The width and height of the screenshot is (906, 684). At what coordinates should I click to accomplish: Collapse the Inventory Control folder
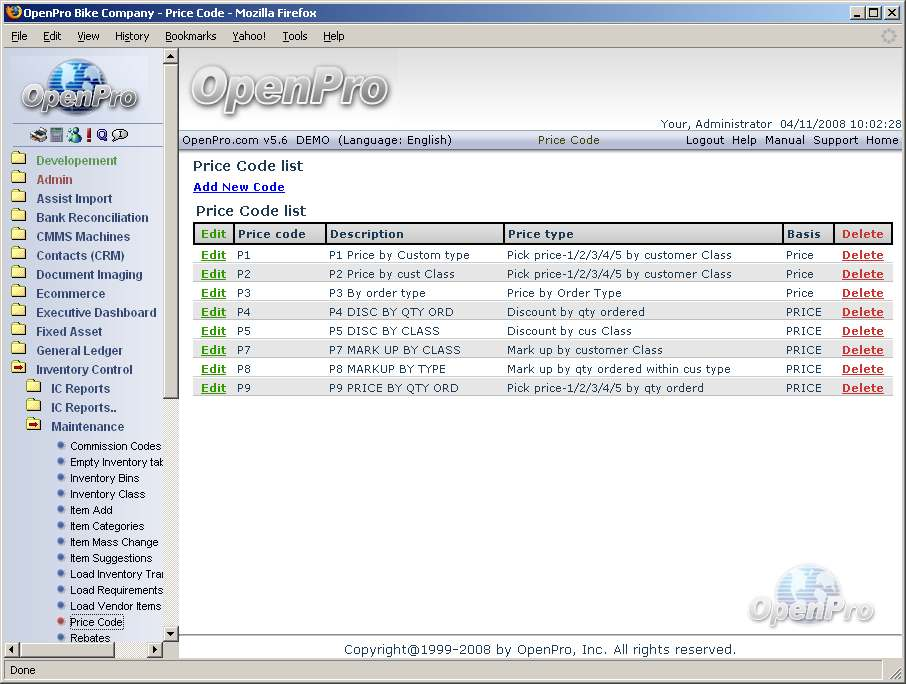coord(19,369)
